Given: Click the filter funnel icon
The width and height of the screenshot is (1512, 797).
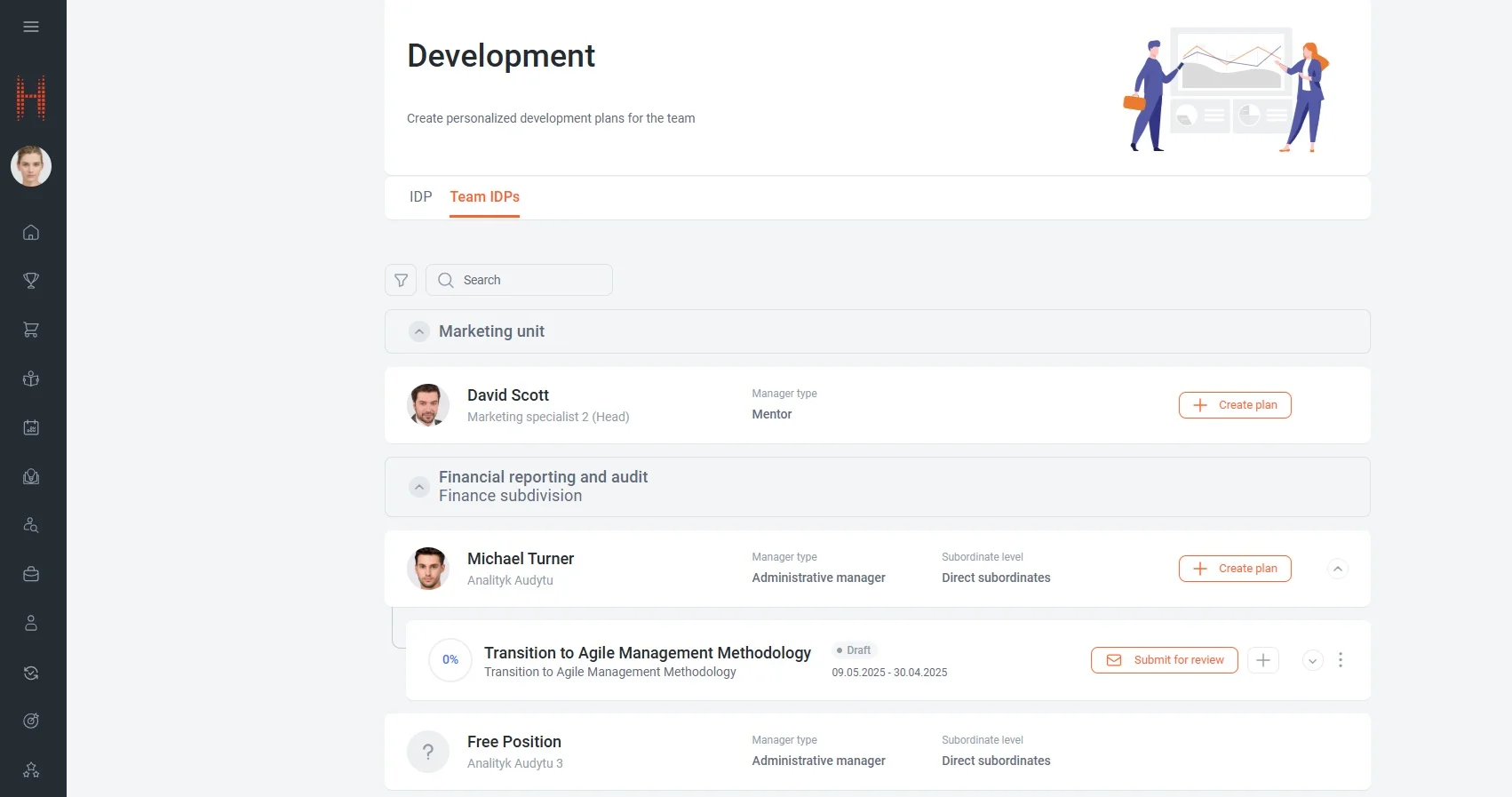Looking at the screenshot, I should tap(401, 280).
